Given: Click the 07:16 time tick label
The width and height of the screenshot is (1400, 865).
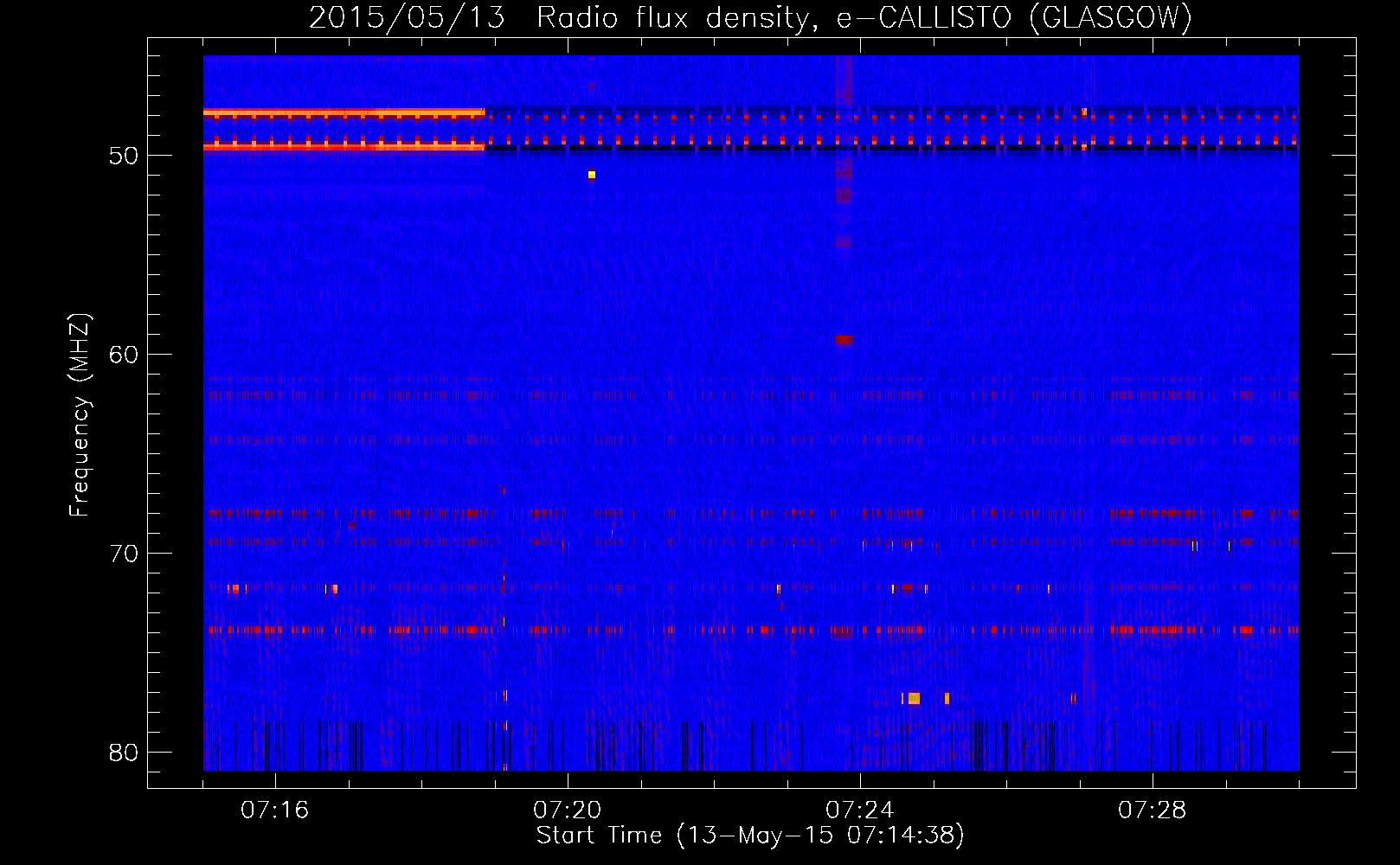Looking at the screenshot, I should click(x=275, y=811).
